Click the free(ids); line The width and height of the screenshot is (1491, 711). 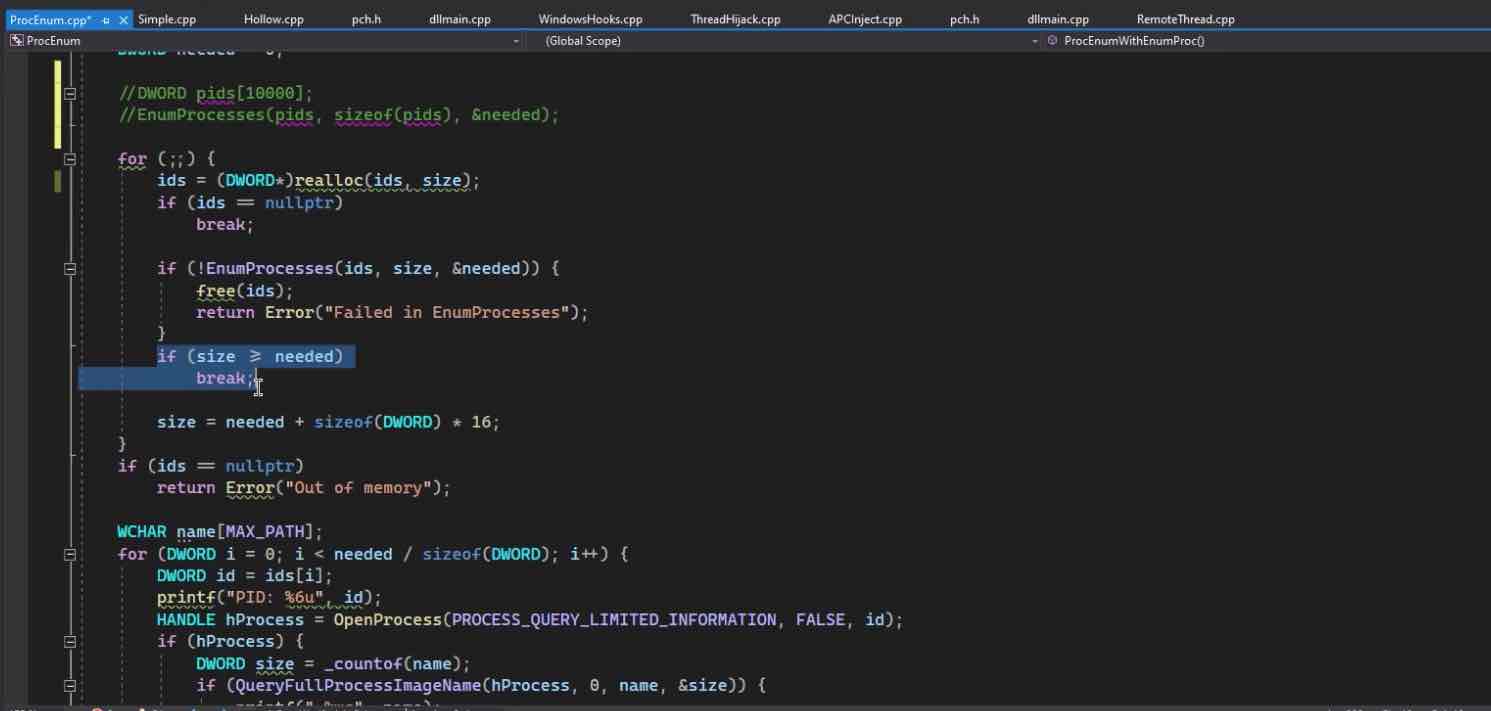(x=245, y=291)
